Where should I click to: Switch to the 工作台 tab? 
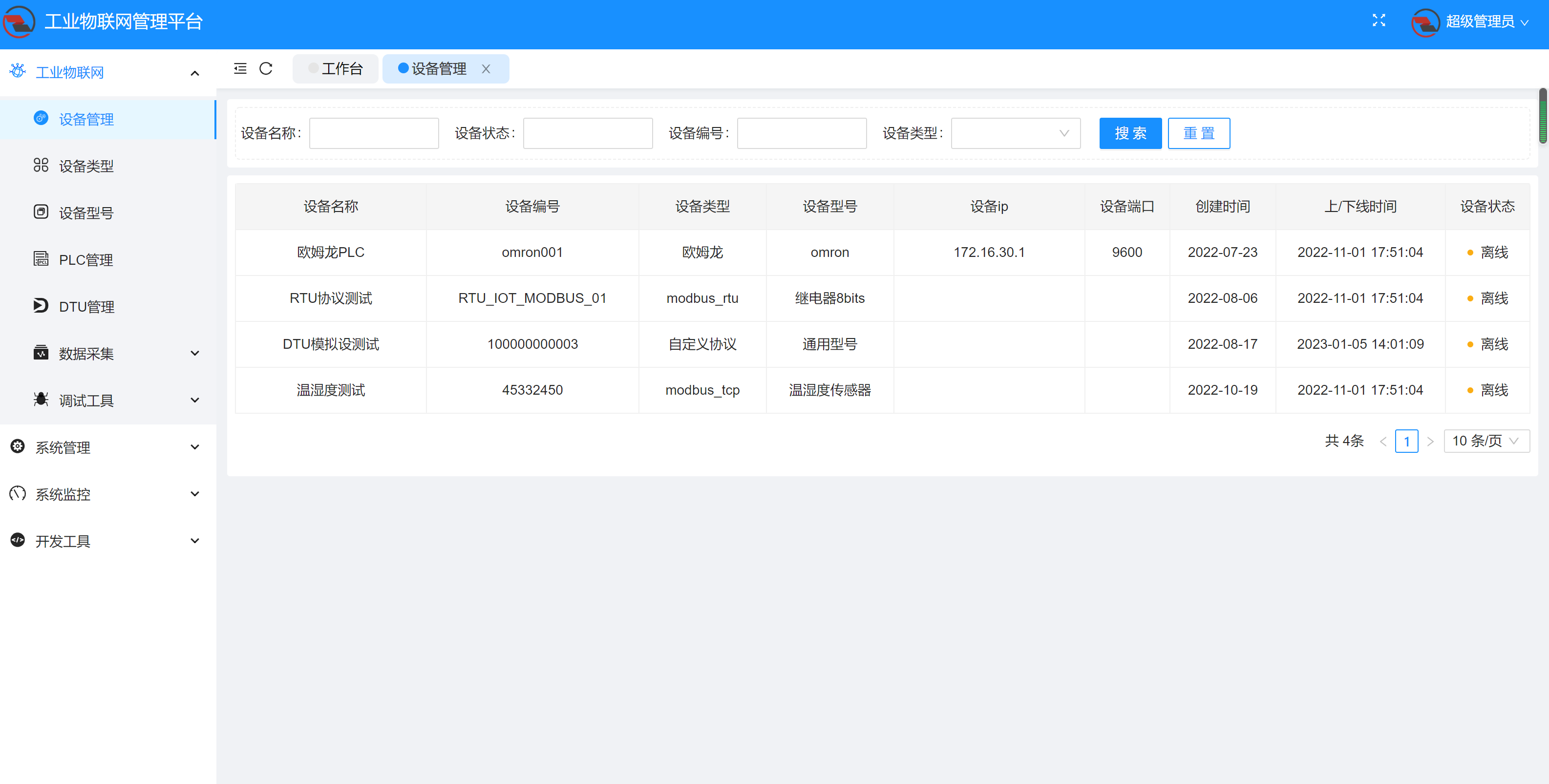(x=336, y=68)
